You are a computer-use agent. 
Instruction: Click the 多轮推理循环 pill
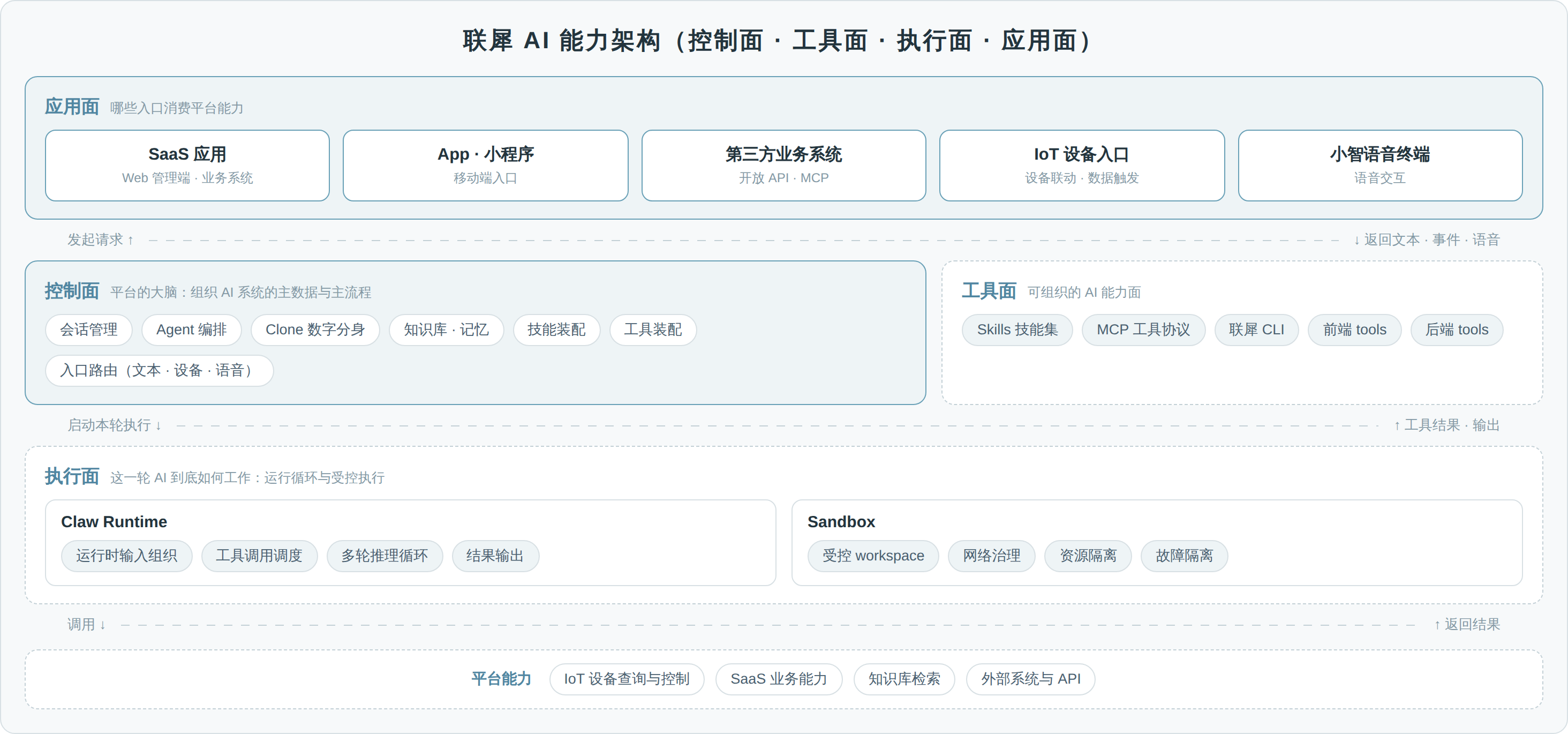click(385, 556)
